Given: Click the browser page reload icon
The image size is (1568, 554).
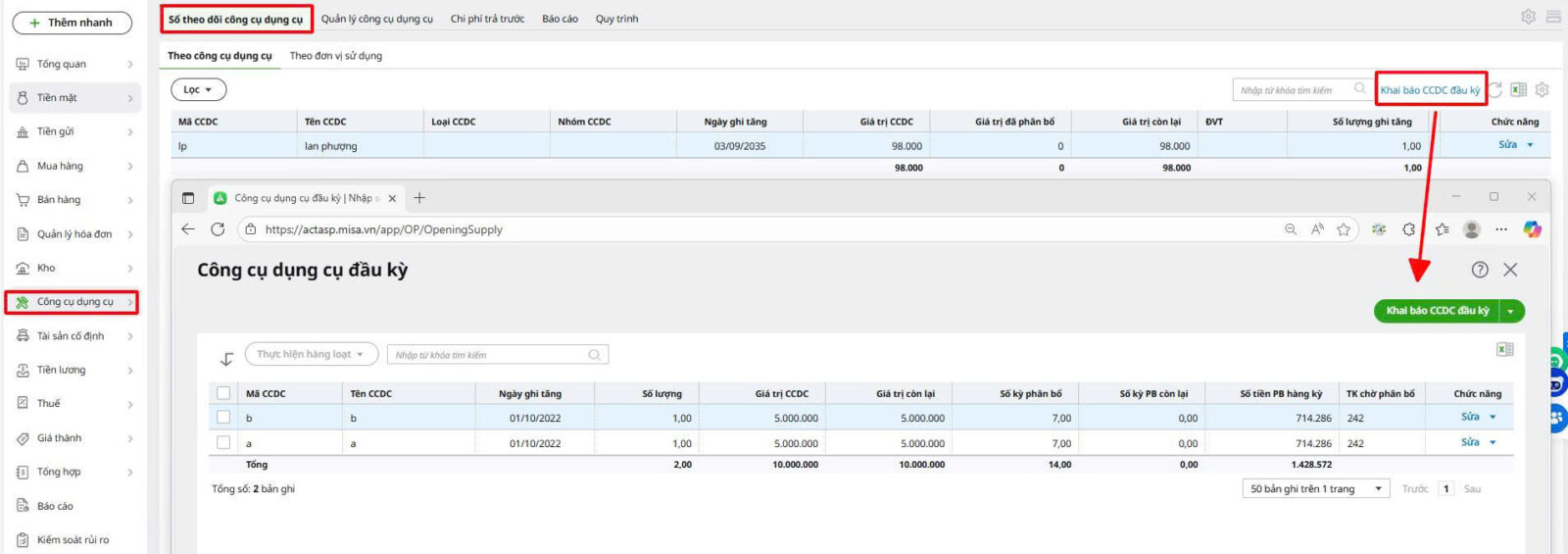Looking at the screenshot, I should coord(218,229).
